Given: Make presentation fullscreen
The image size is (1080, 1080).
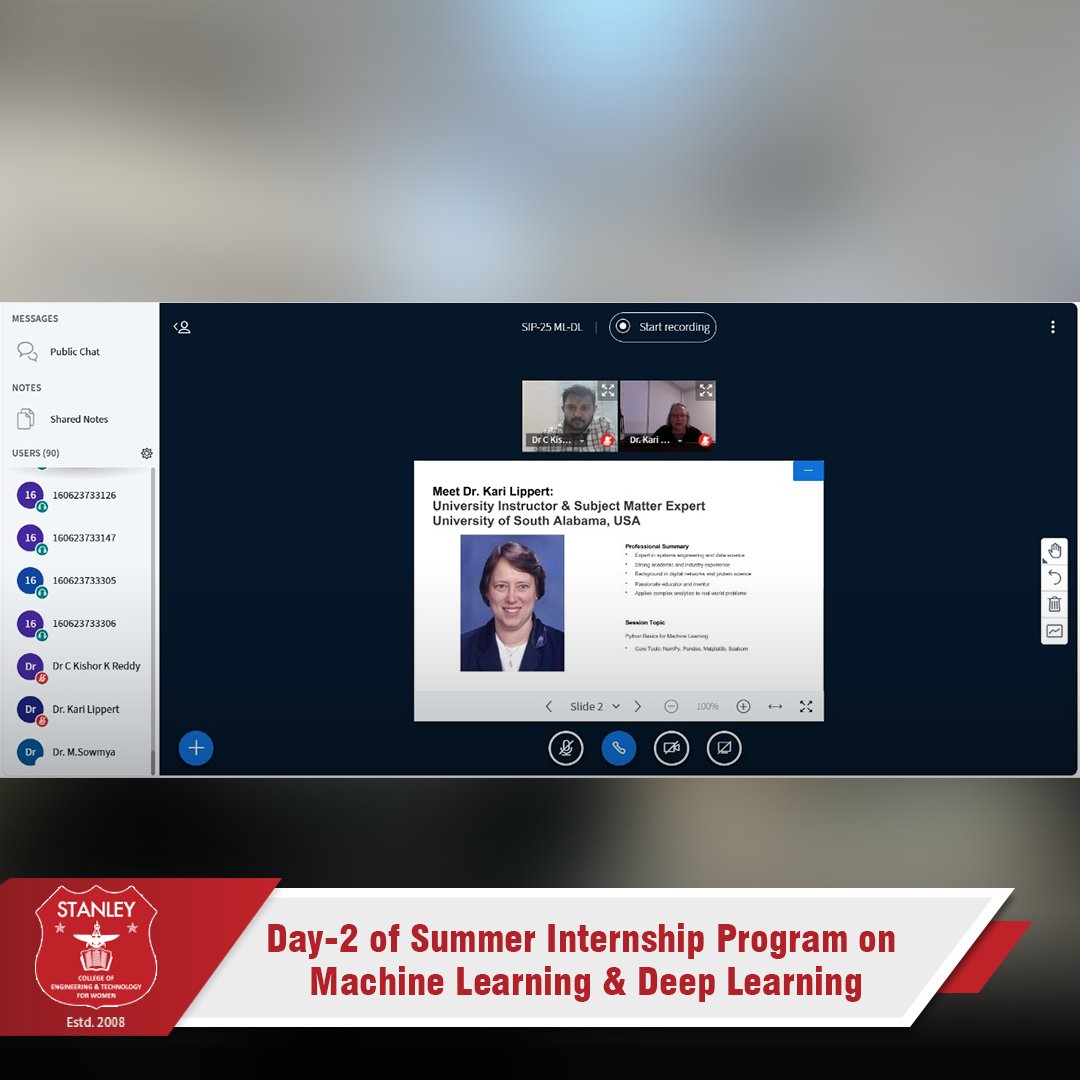Looking at the screenshot, I should (x=806, y=707).
